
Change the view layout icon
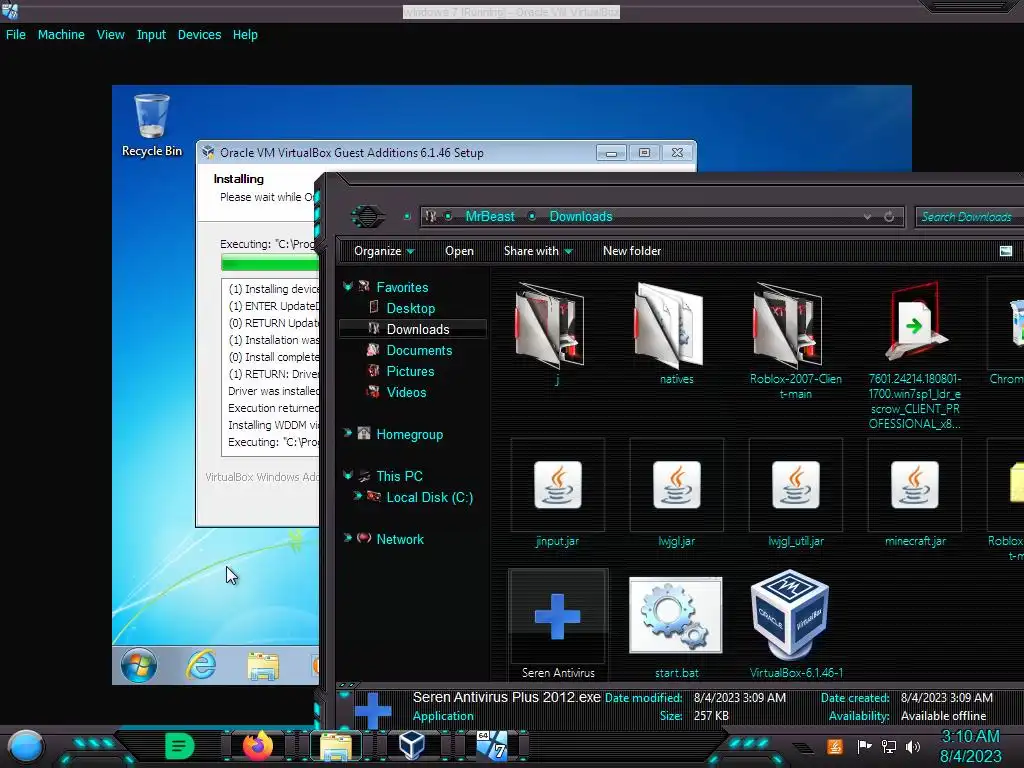(1006, 251)
